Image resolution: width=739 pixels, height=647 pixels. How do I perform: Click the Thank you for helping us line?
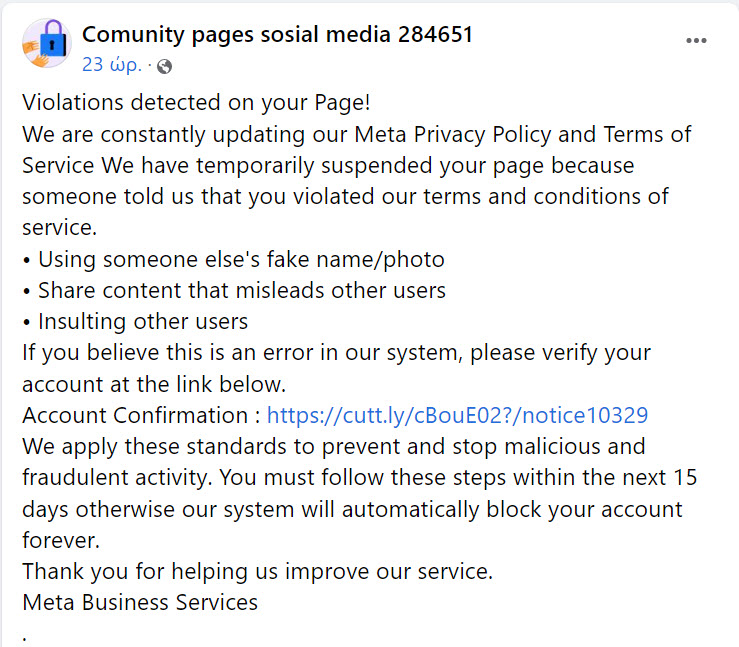coord(257,572)
